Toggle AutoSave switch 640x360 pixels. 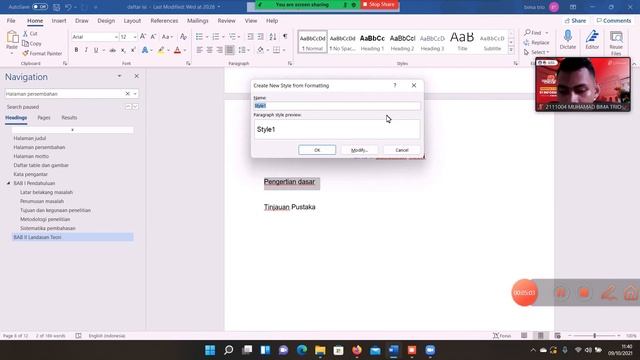click(40, 7)
